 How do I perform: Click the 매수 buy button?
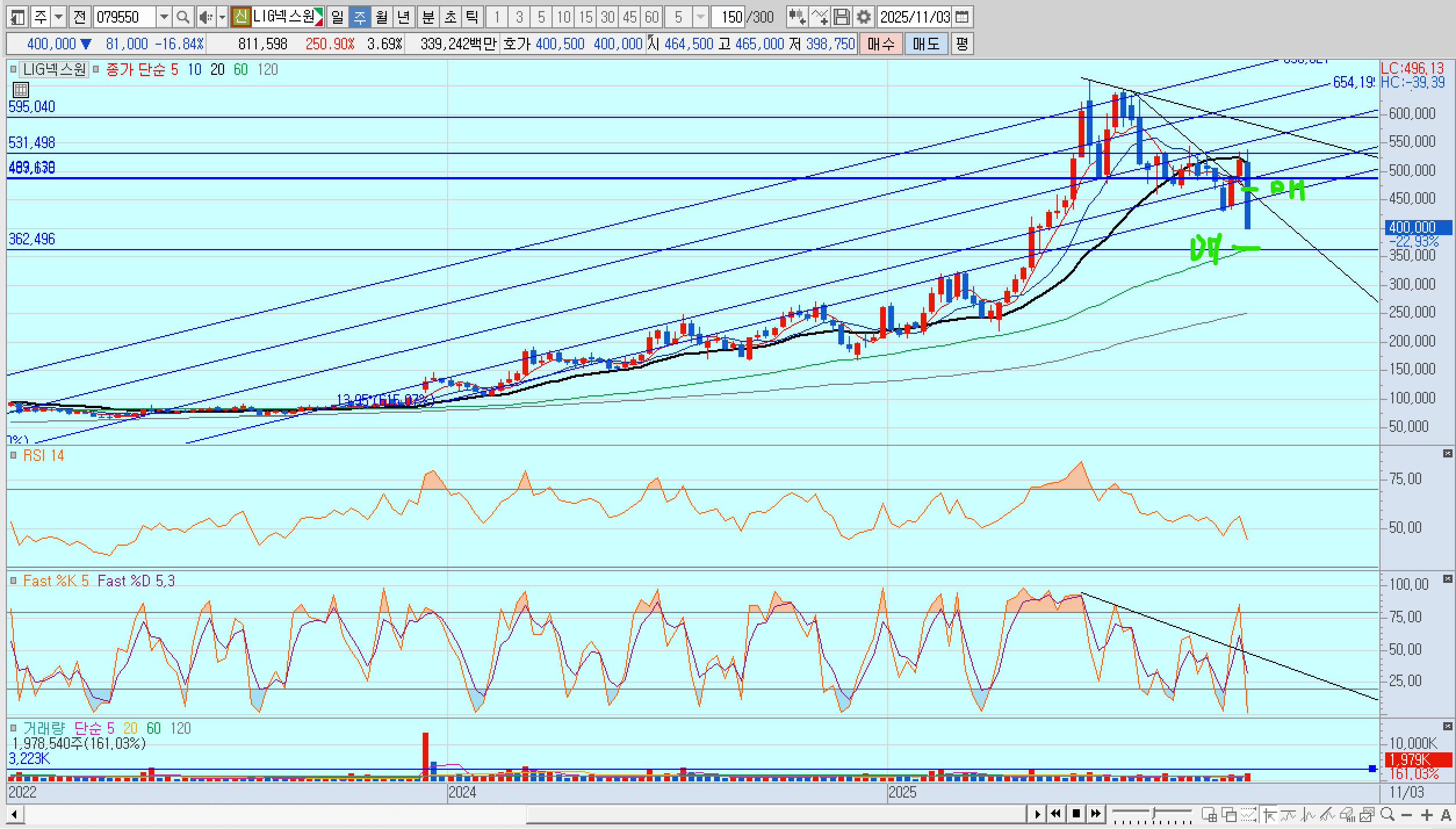[x=881, y=44]
